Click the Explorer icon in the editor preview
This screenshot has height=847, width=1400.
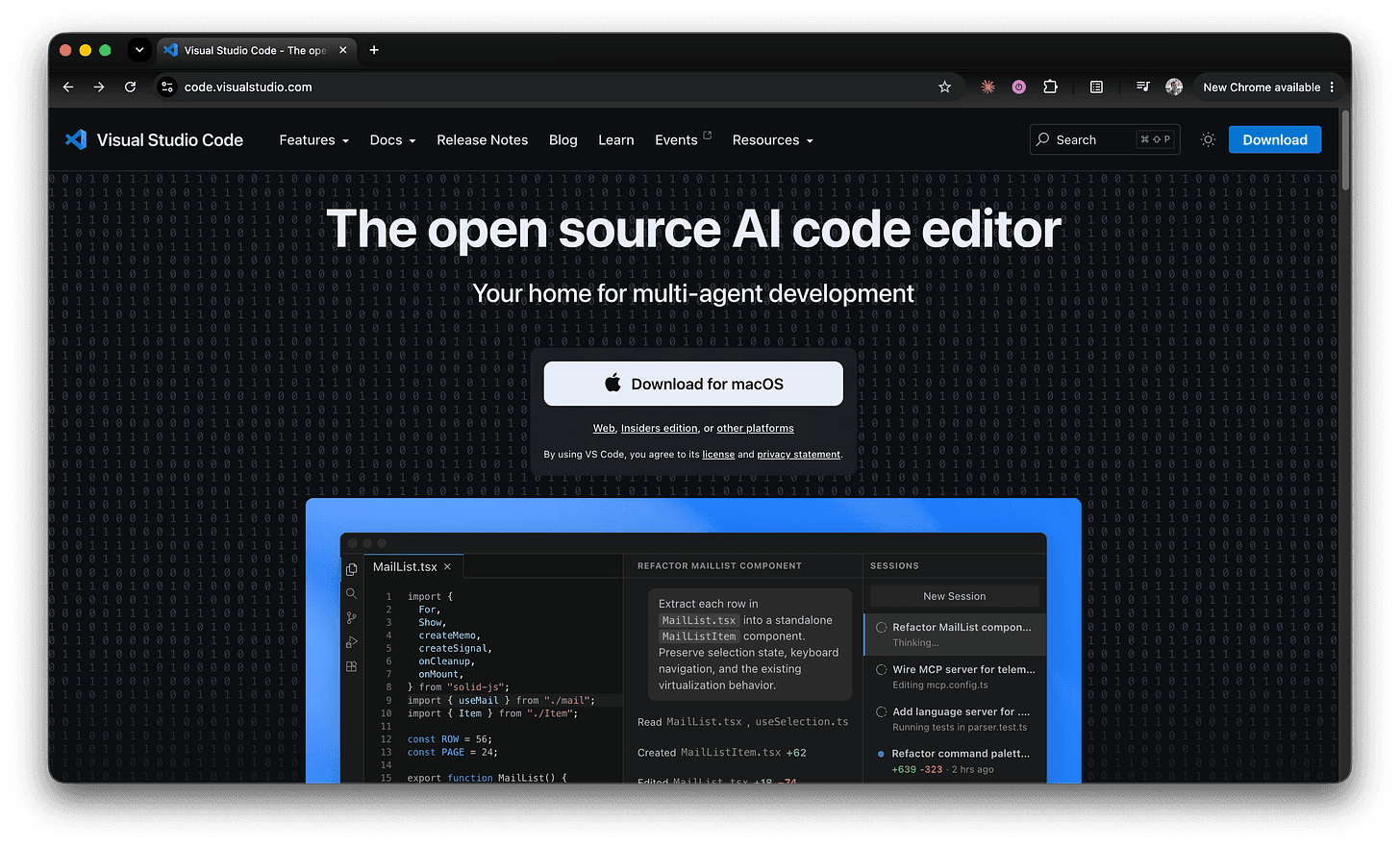(352, 569)
